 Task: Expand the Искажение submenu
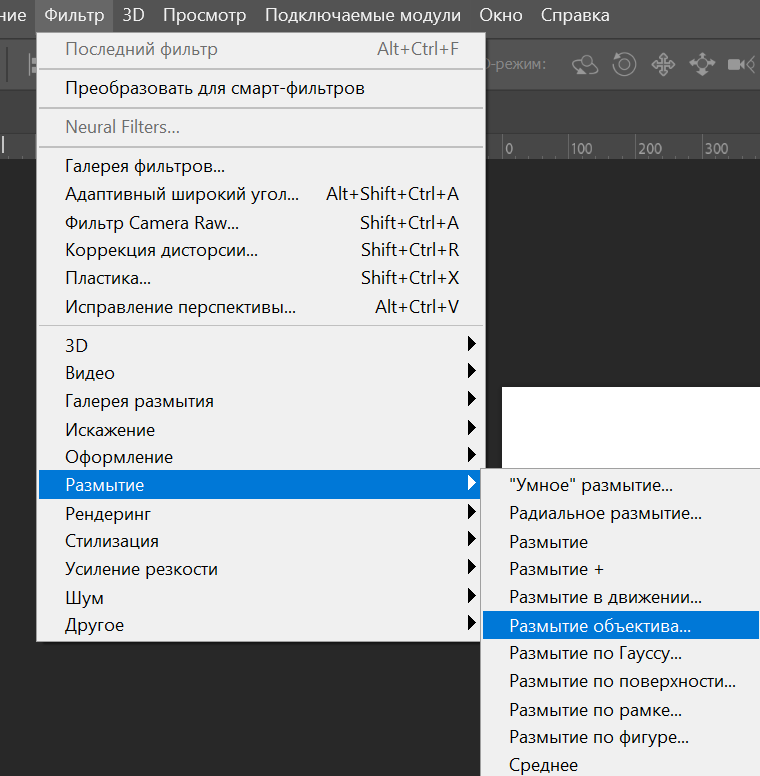click(261, 430)
